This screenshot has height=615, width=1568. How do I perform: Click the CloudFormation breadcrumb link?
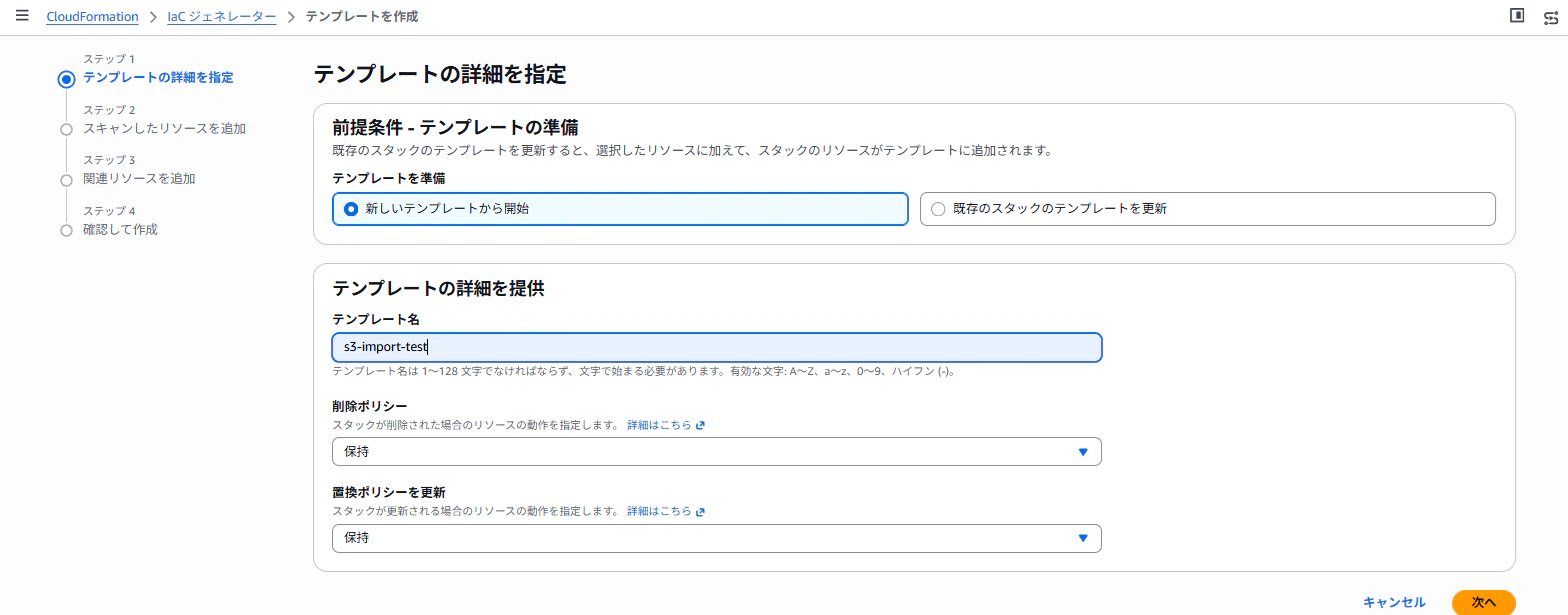(x=92, y=17)
